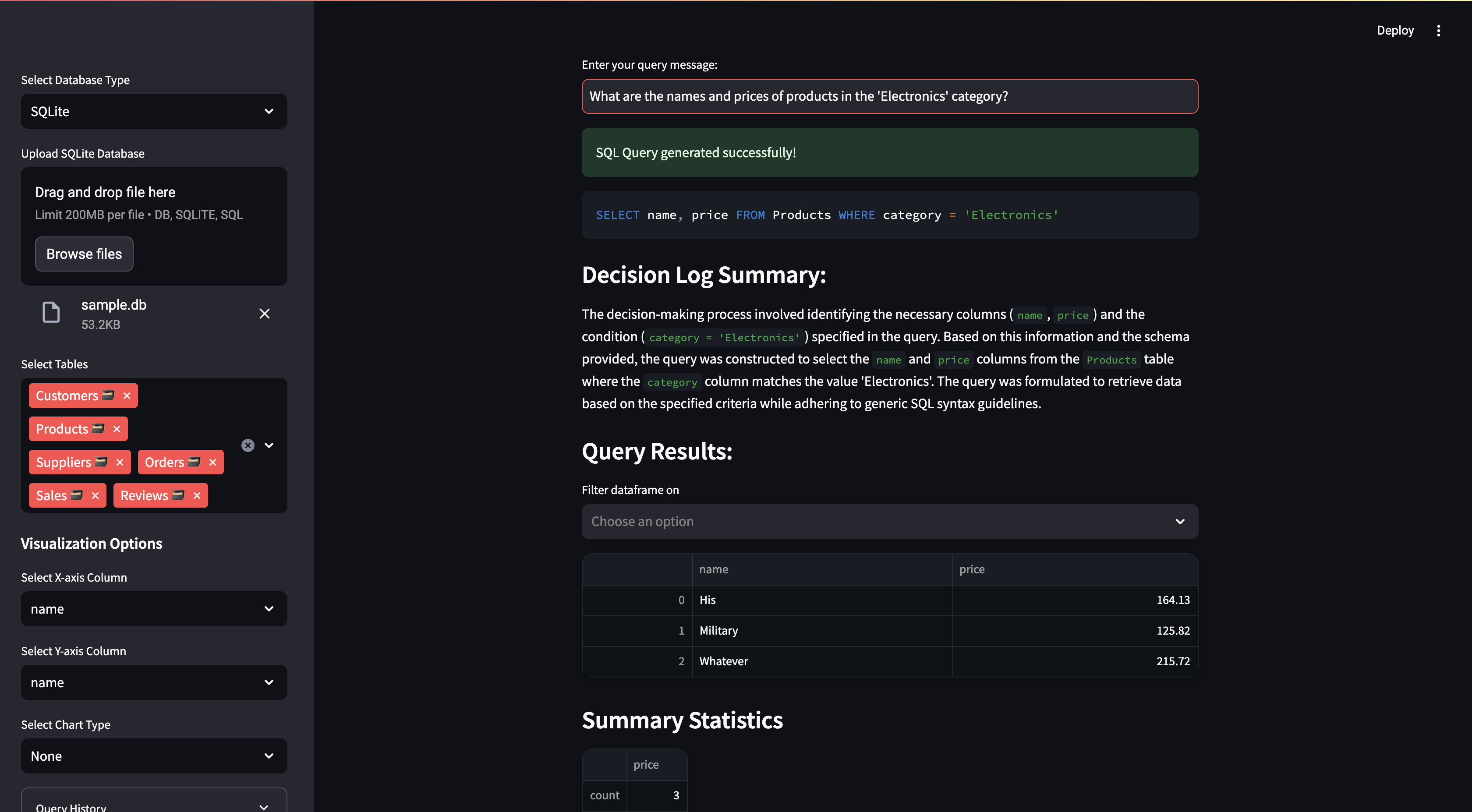Open the Select Database Type dropdown

pyautogui.click(x=154, y=111)
